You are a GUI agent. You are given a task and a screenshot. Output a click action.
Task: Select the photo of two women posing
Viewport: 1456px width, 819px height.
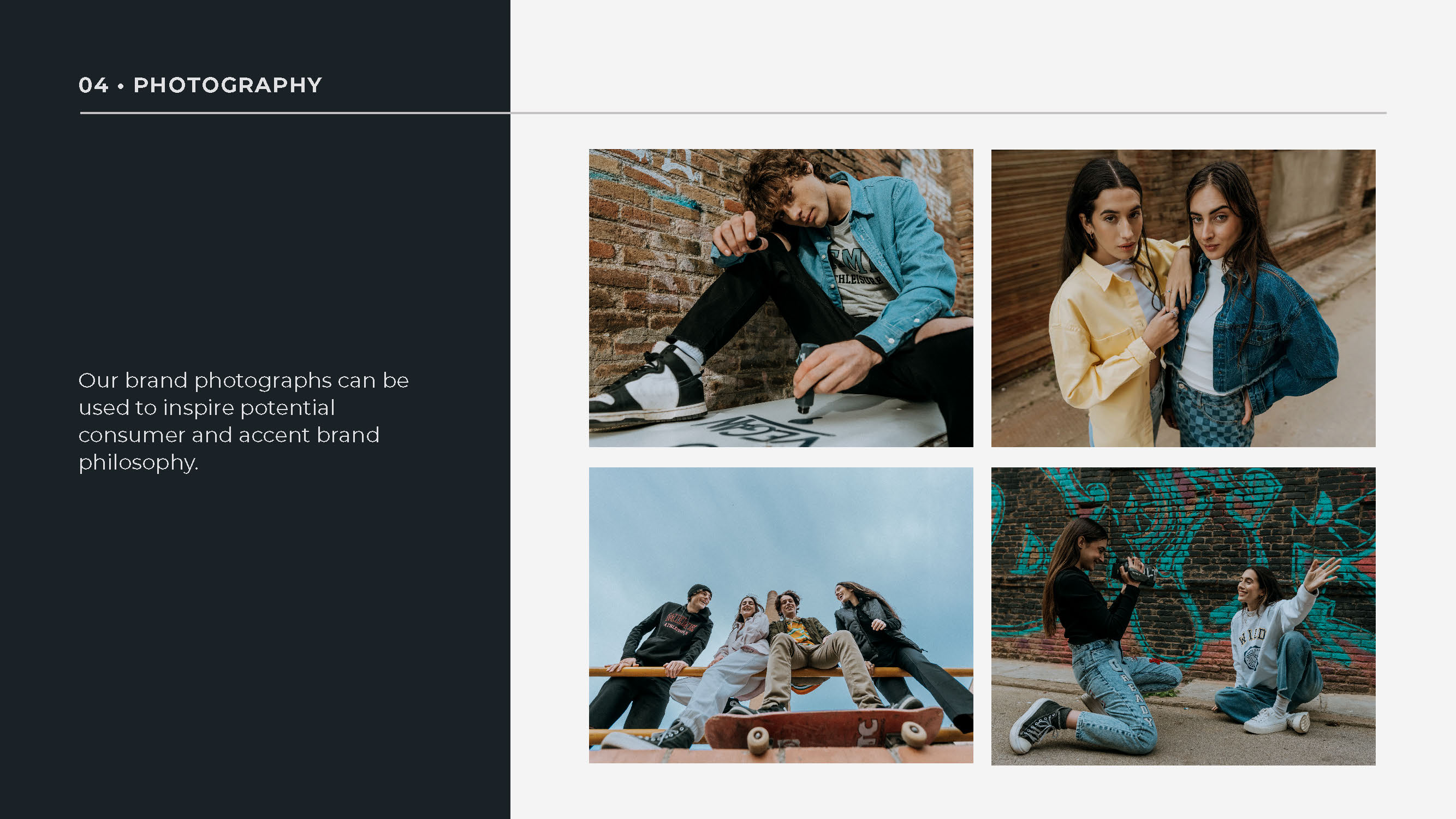(x=1182, y=298)
